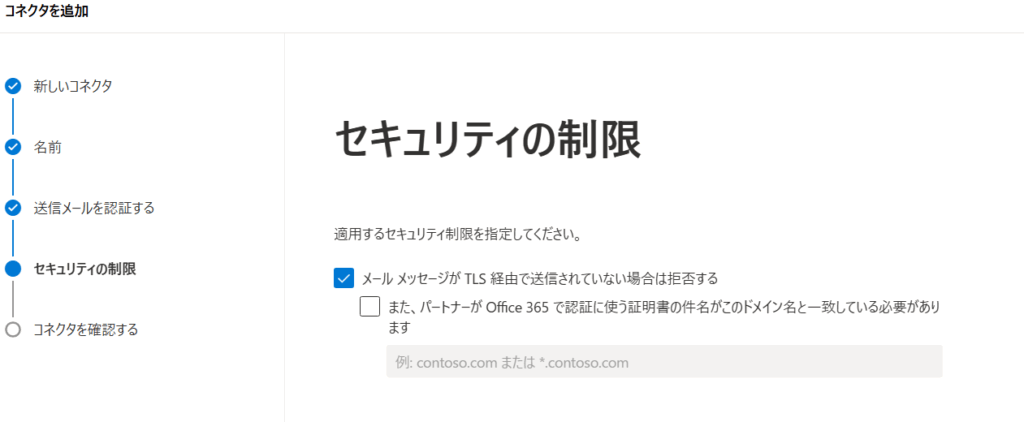Click the completed-step checkmark next to 名前

[x=13, y=147]
